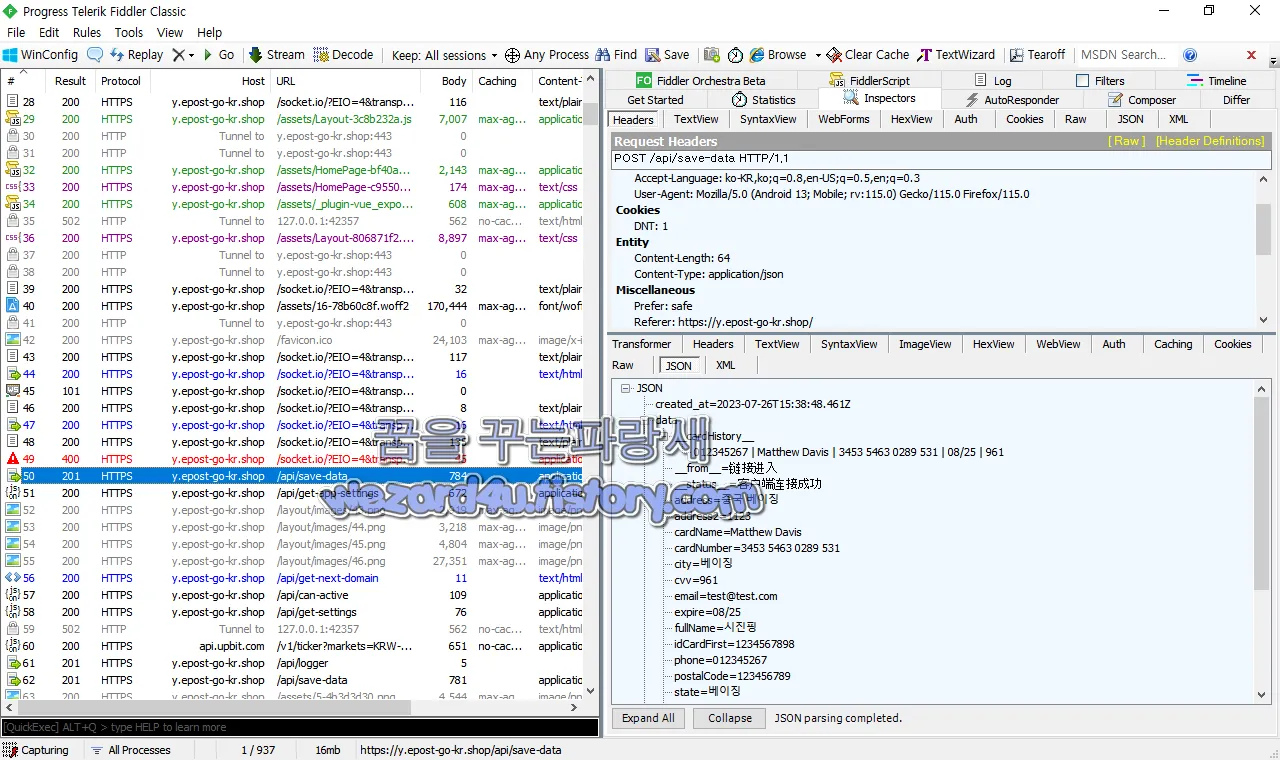Open the Tools menu
Viewport: 1280px width, 760px height.
(x=129, y=32)
